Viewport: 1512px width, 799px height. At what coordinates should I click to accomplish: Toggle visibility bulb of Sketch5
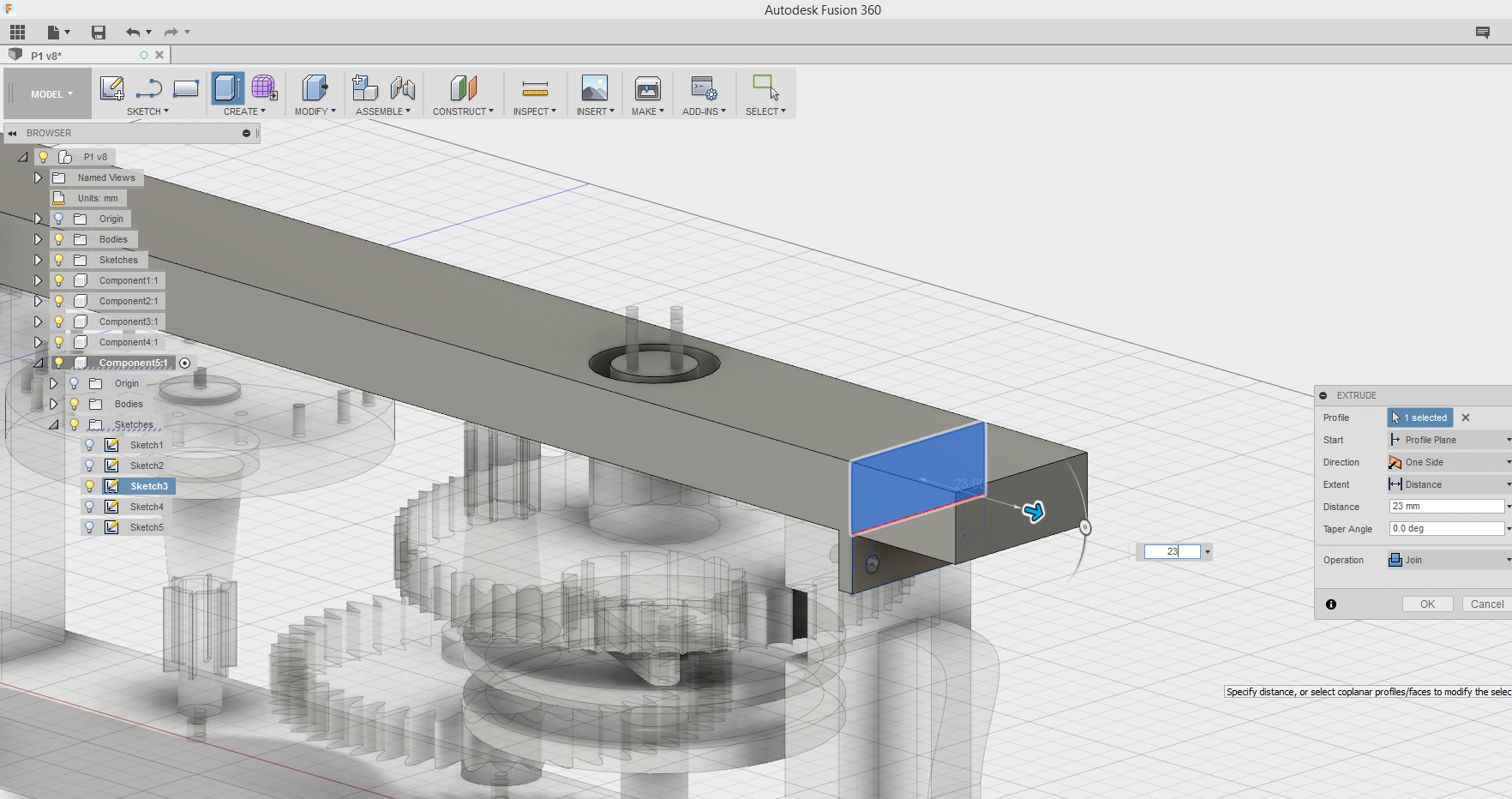tap(89, 527)
